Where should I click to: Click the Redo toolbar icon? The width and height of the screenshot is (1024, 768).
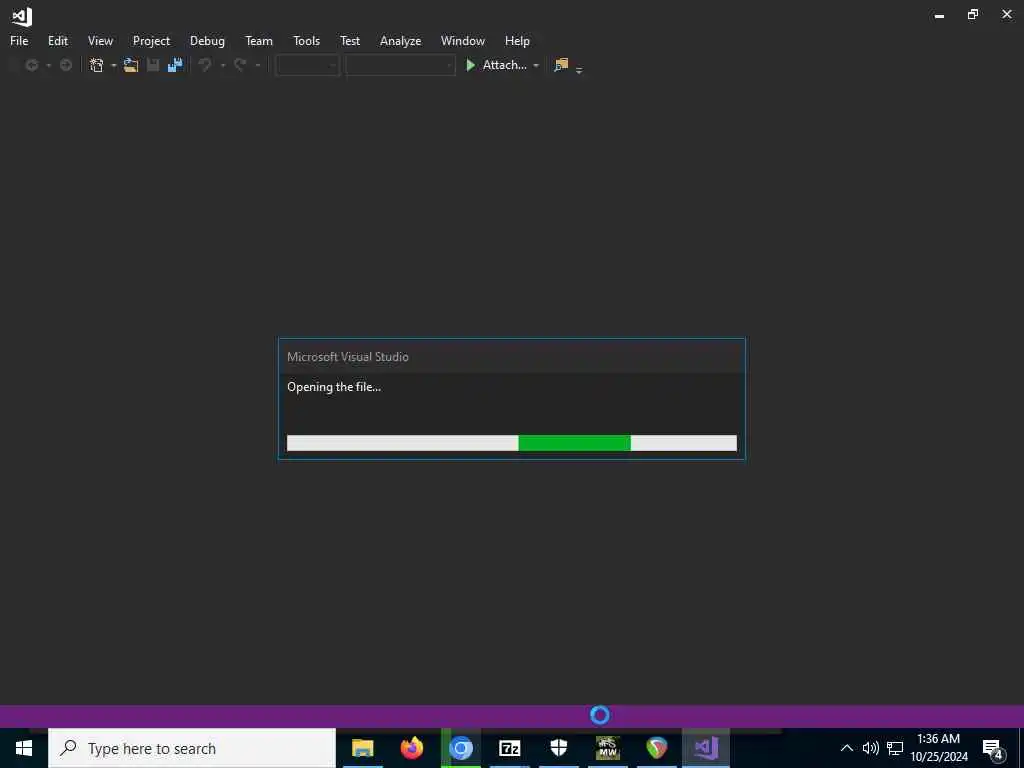coord(240,65)
